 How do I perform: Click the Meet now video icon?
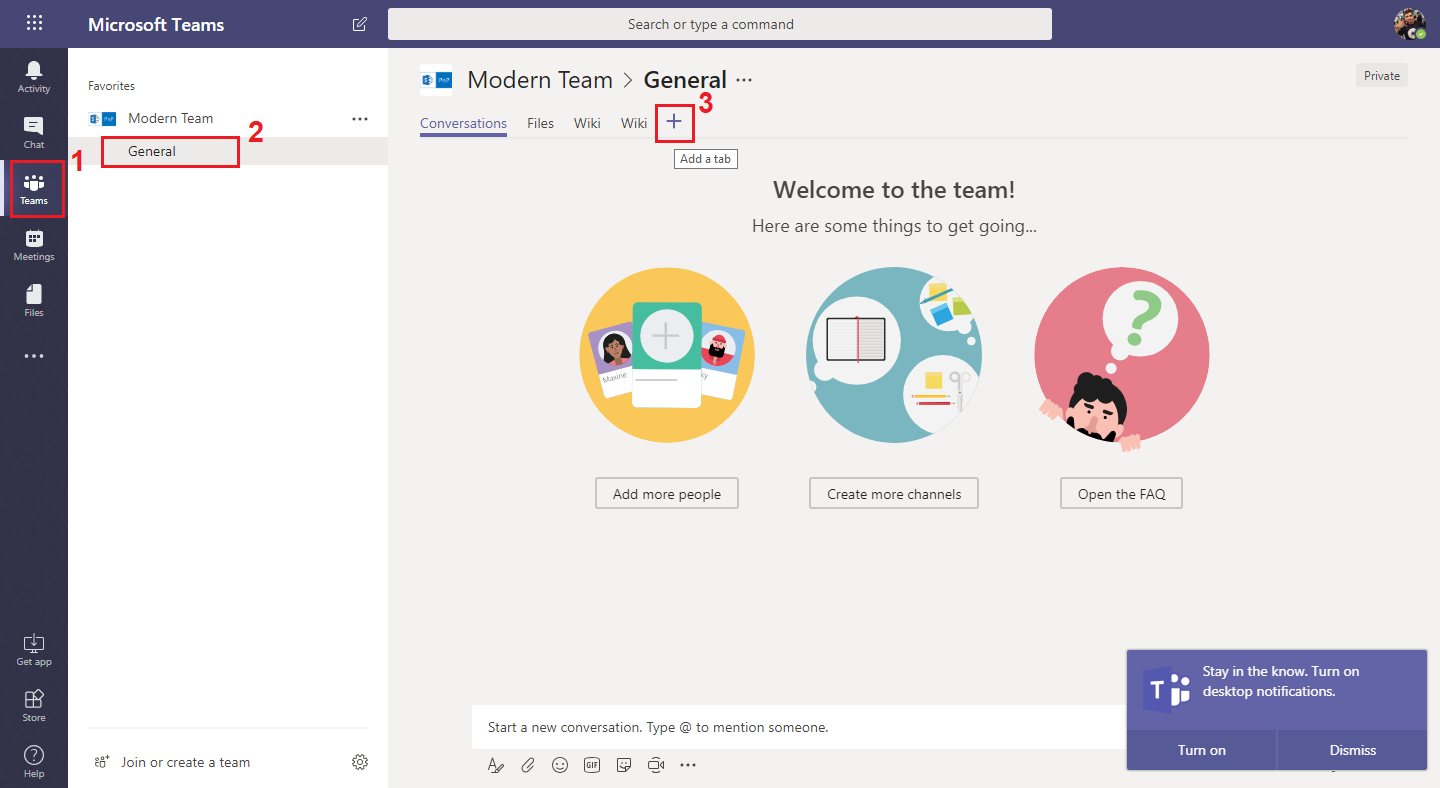click(656, 765)
